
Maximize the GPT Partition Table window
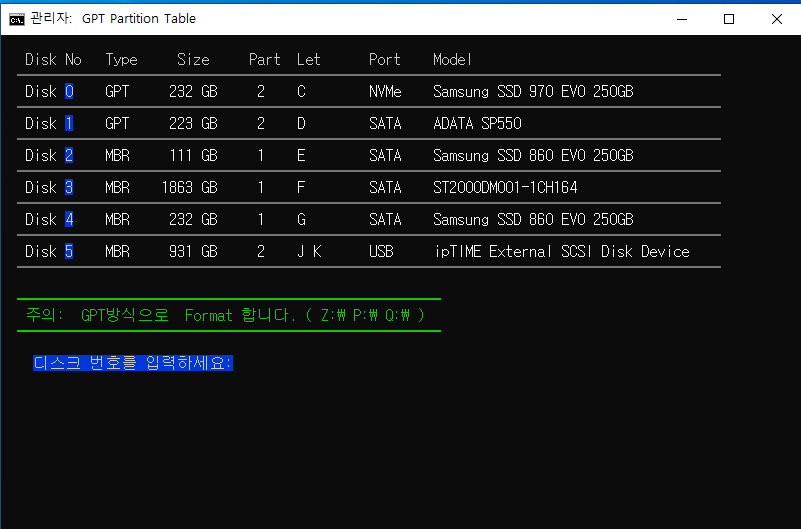(x=729, y=19)
